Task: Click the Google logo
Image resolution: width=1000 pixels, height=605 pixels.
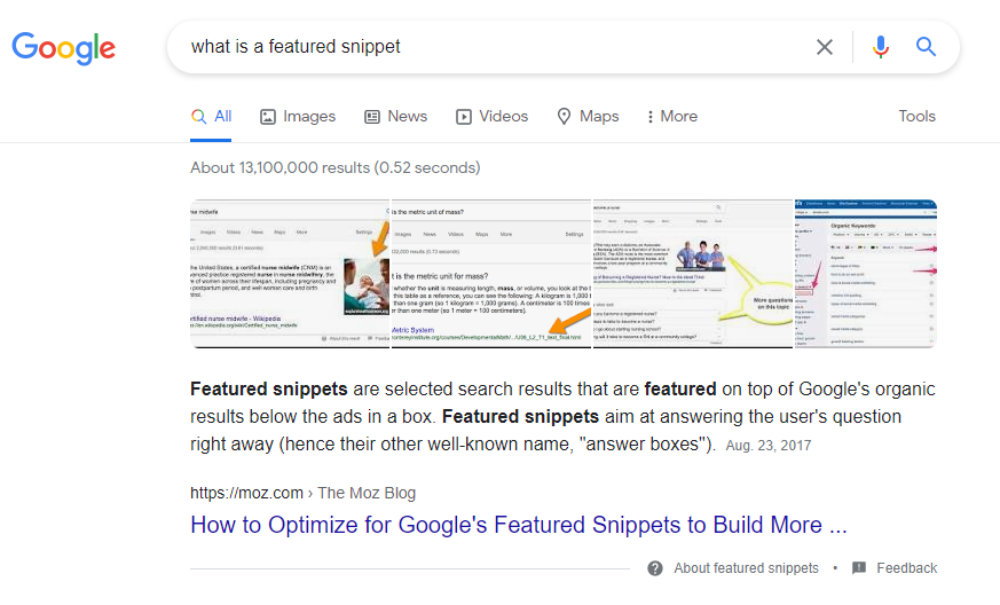Action: [x=64, y=48]
